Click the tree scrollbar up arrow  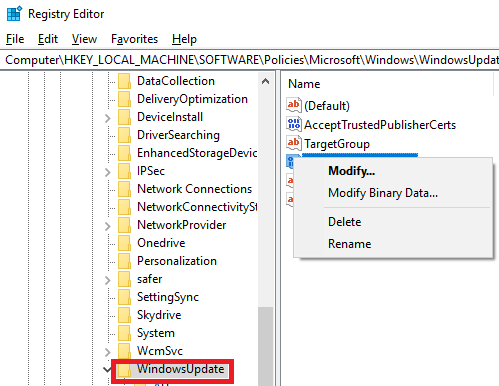(266, 81)
